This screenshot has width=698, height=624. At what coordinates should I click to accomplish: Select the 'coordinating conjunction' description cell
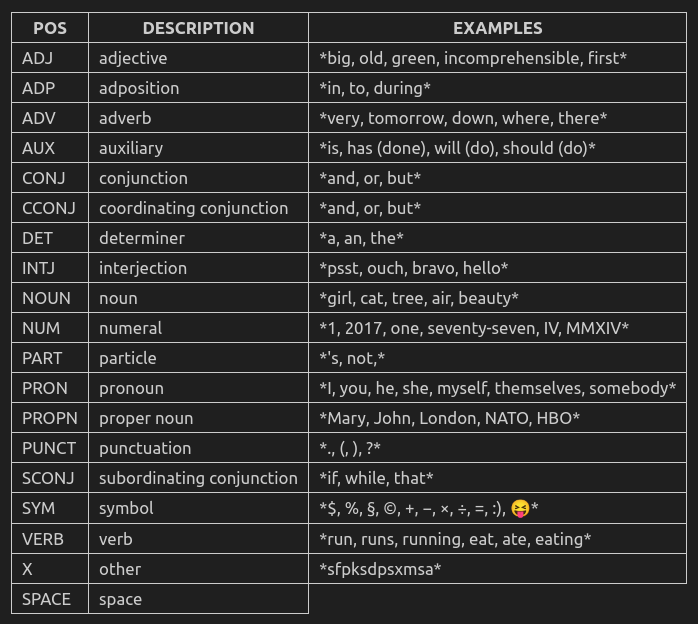point(193,208)
